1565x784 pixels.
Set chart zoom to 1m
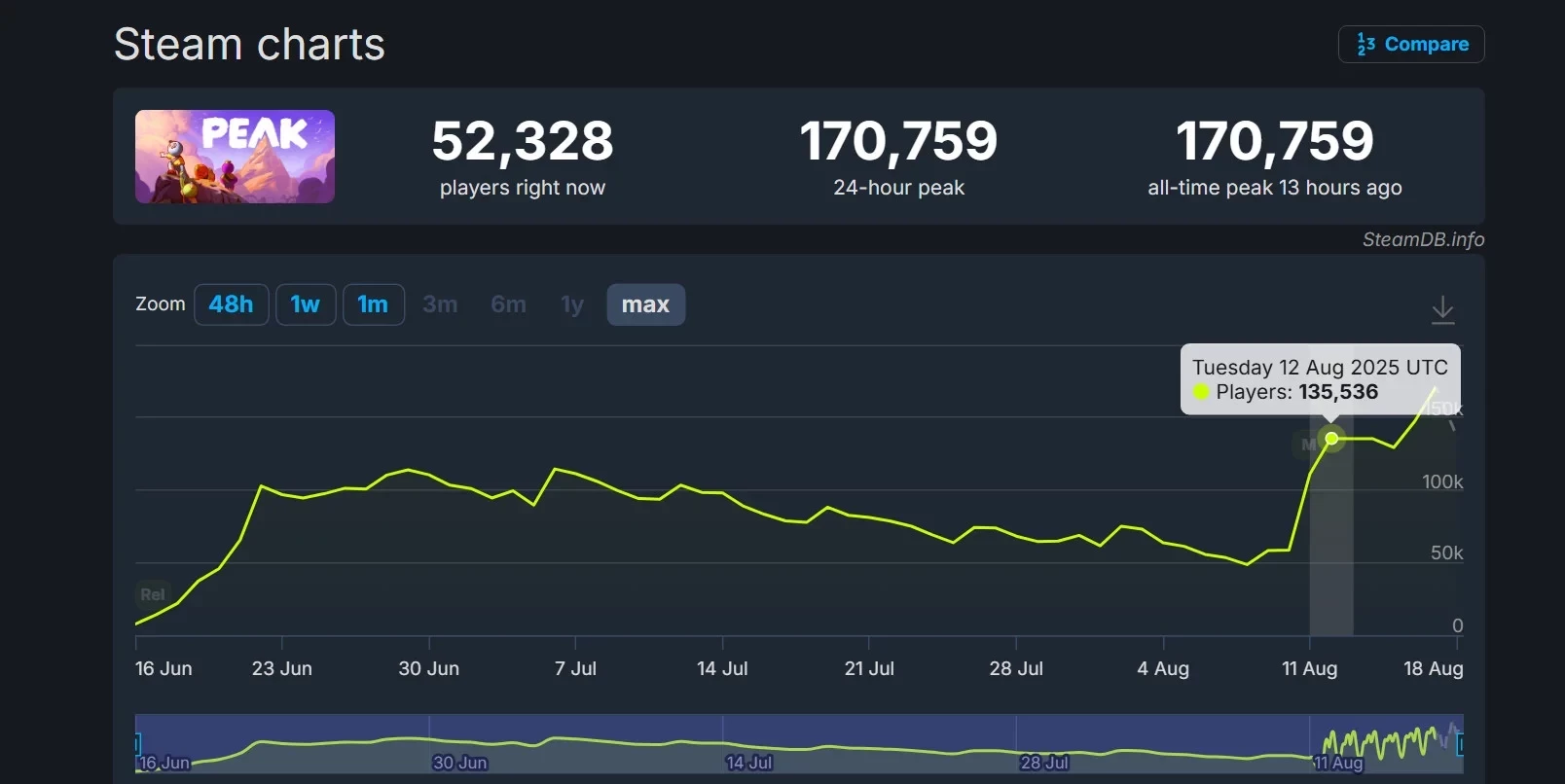[x=373, y=304]
